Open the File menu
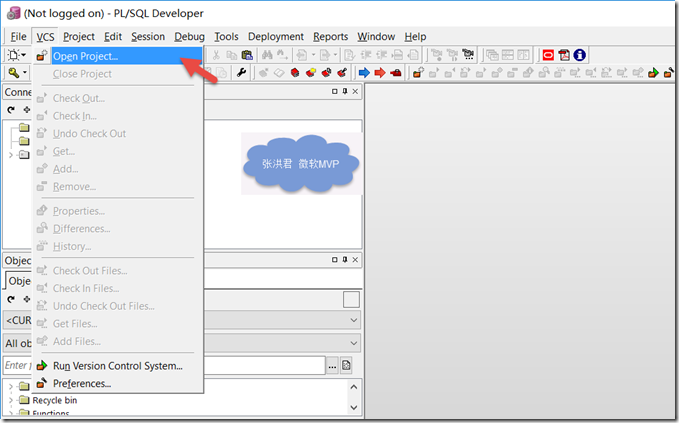679x423 pixels. pos(18,36)
